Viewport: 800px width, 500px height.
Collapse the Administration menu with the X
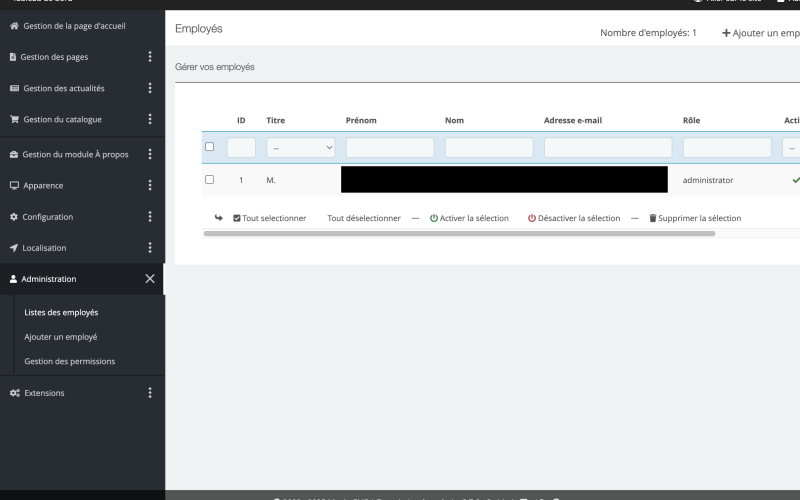tap(150, 279)
